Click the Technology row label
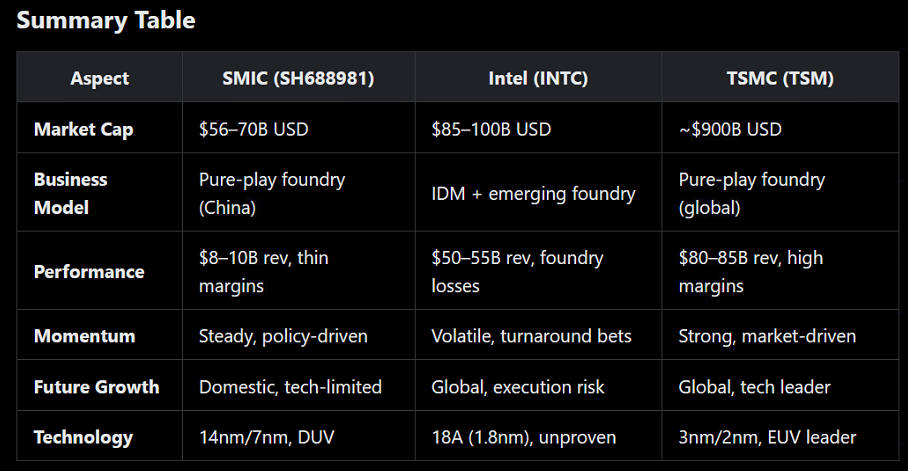 tap(83, 437)
